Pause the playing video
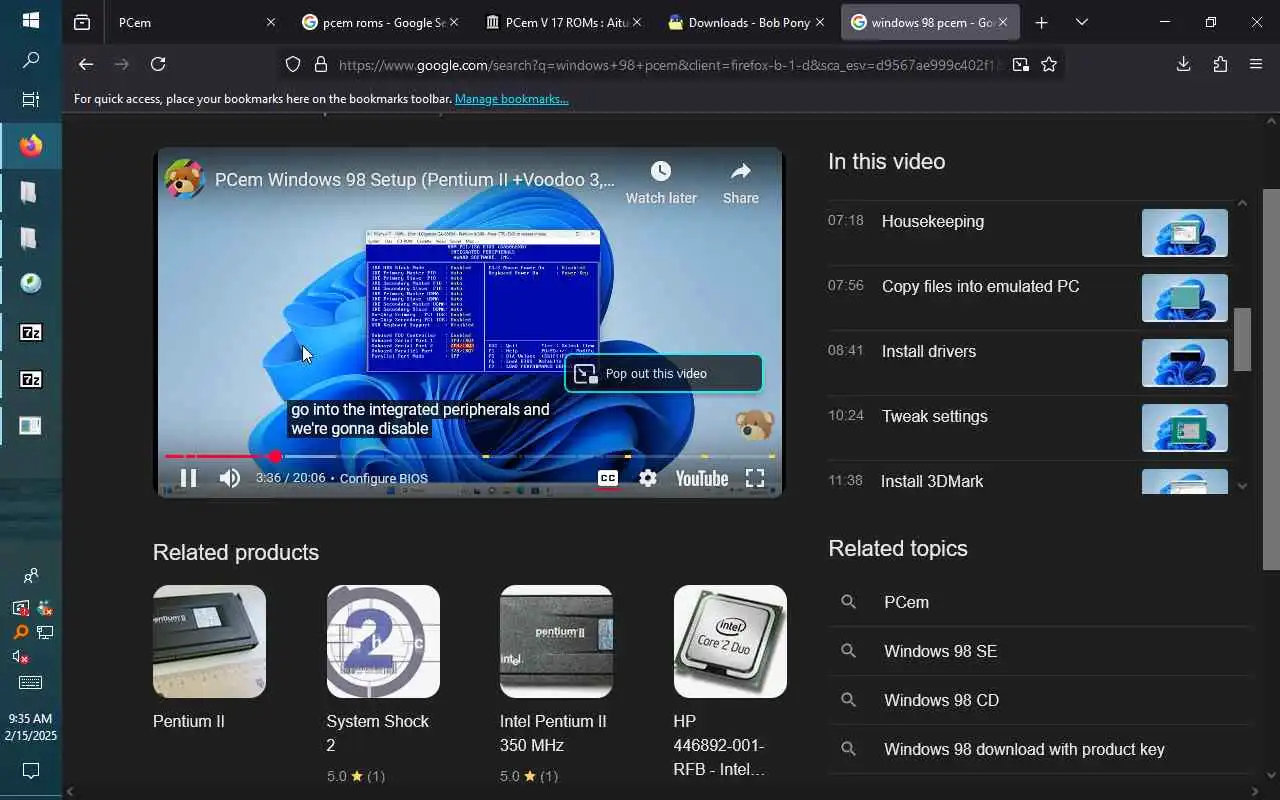 [x=188, y=478]
